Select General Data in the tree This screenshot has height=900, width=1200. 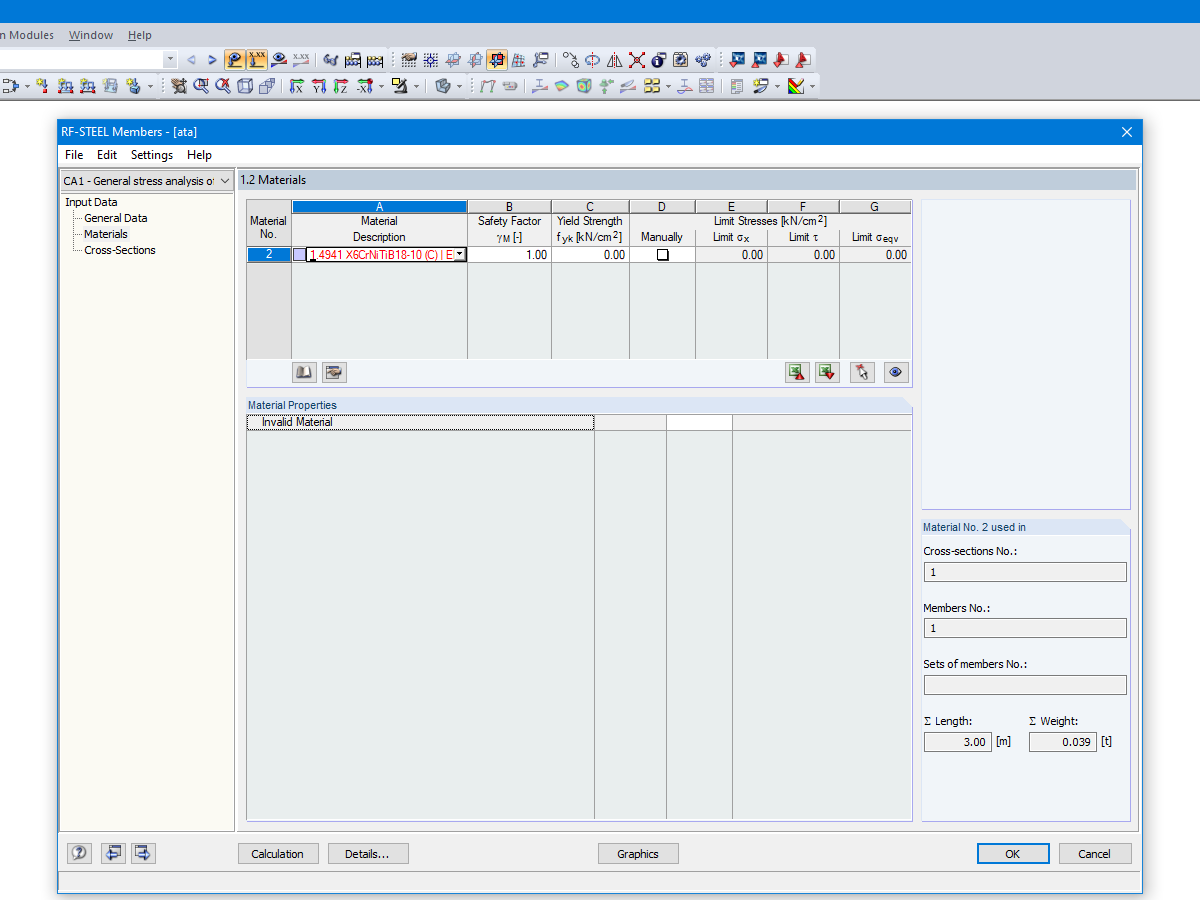coord(116,218)
